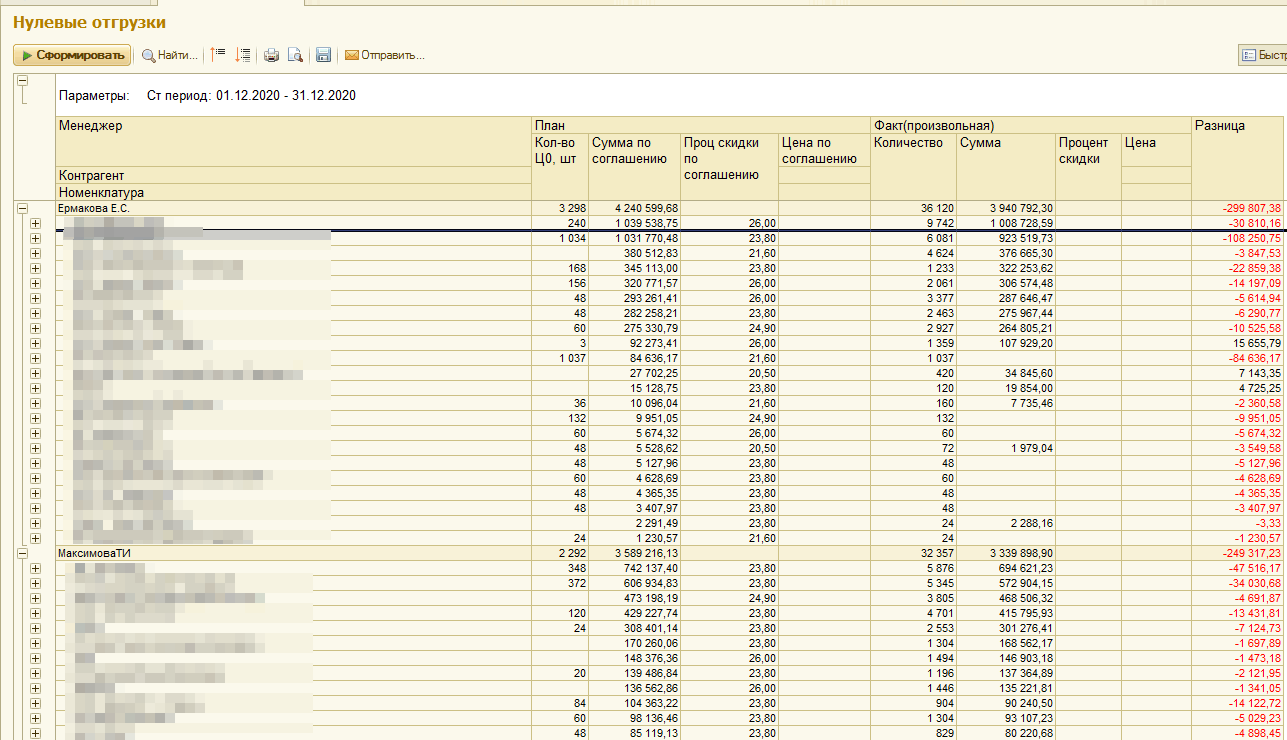Open quick settings button at far right
1287x740 pixels.
click(x=1262, y=55)
